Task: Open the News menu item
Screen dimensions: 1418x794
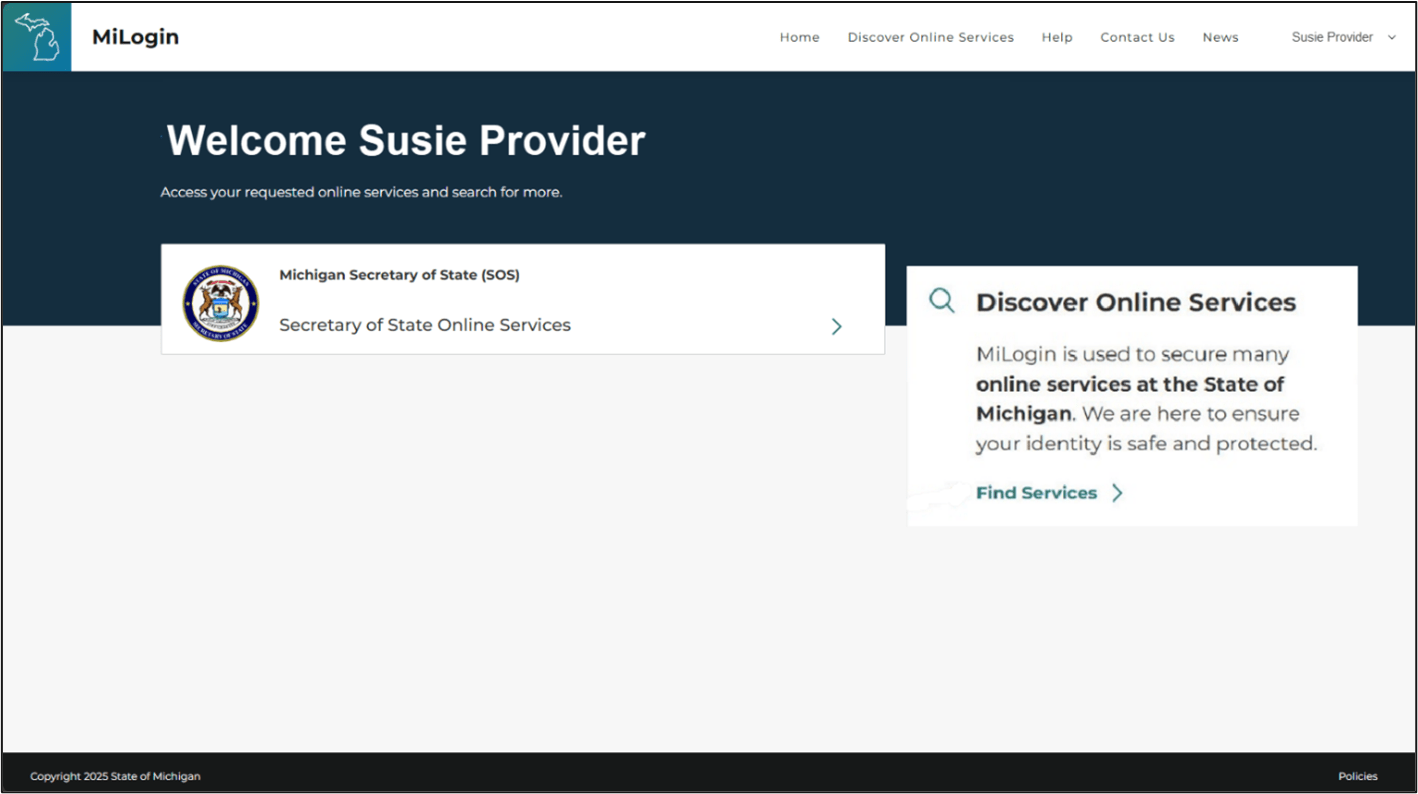Action: click(x=1220, y=37)
